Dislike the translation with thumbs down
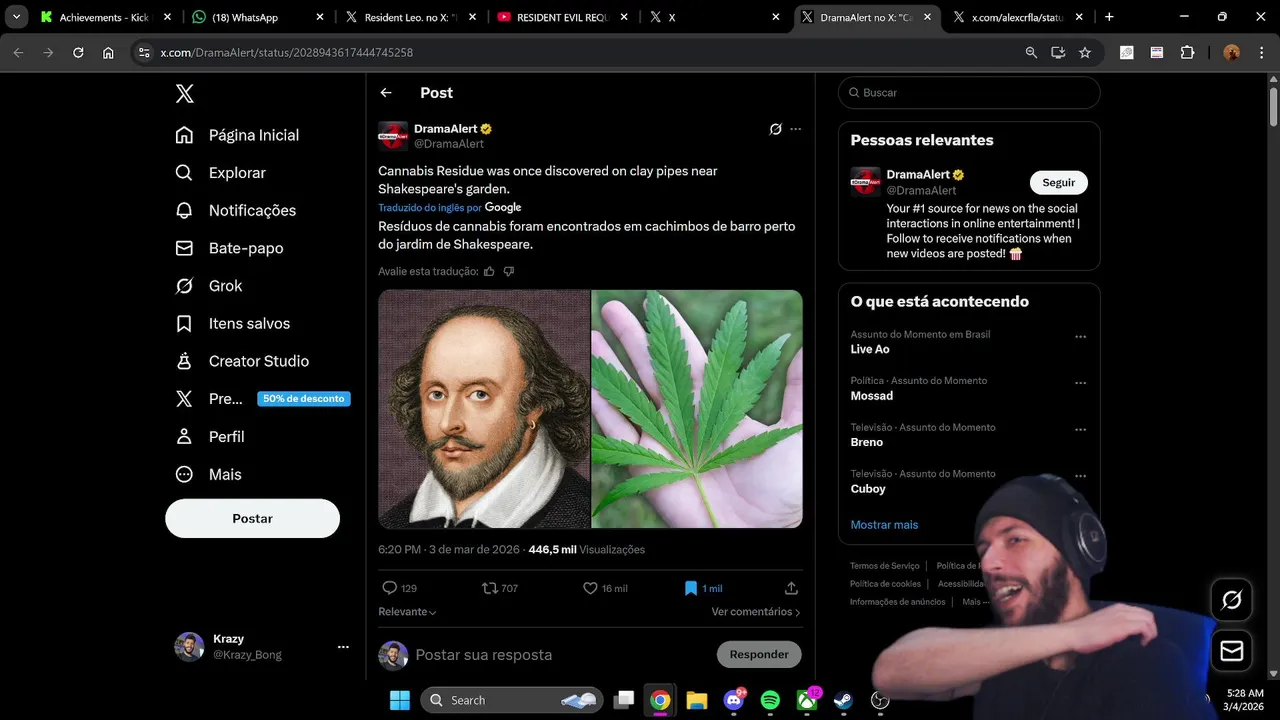 [508, 271]
